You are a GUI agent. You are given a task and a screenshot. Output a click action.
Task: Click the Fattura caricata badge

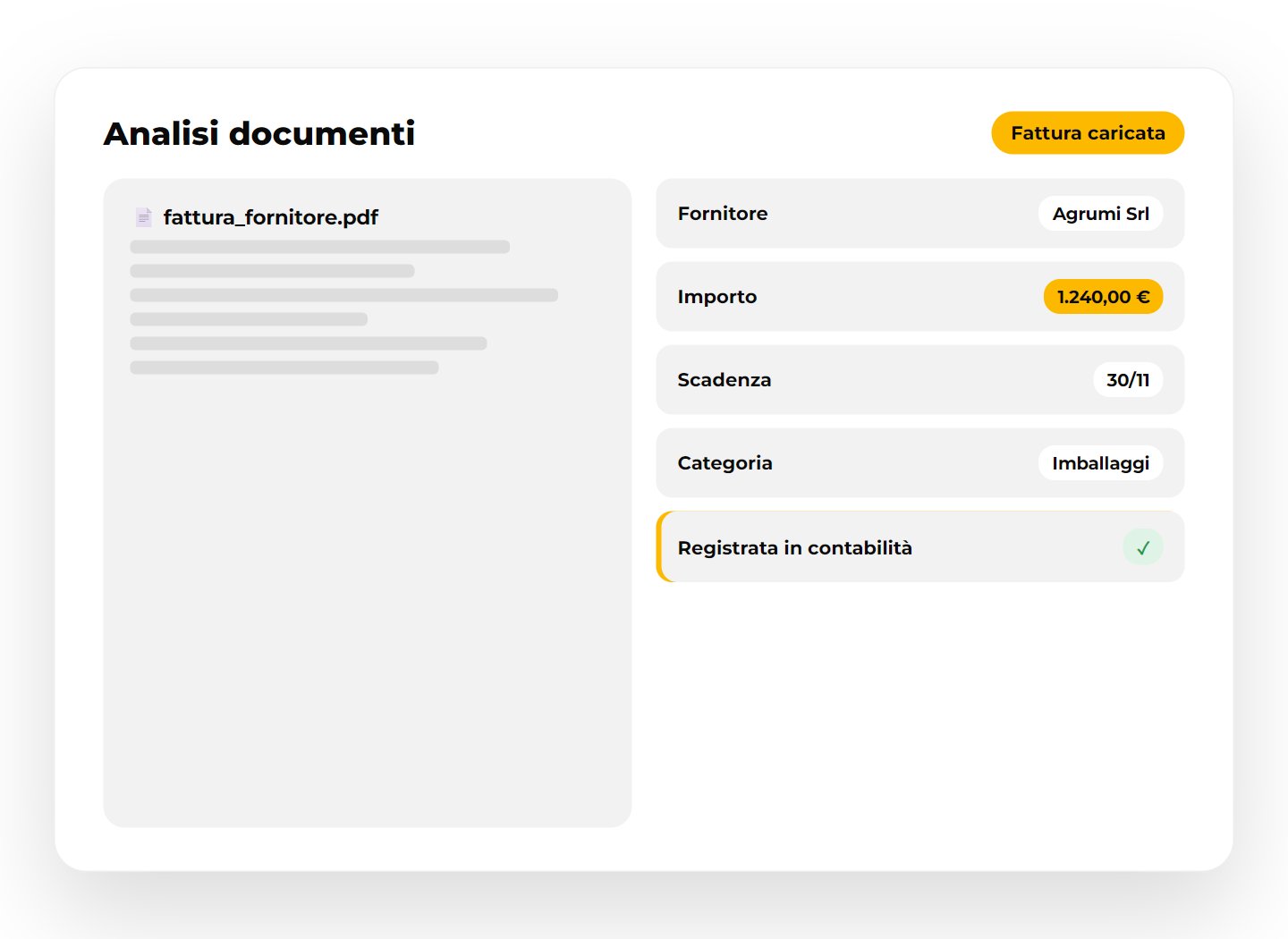[1088, 132]
